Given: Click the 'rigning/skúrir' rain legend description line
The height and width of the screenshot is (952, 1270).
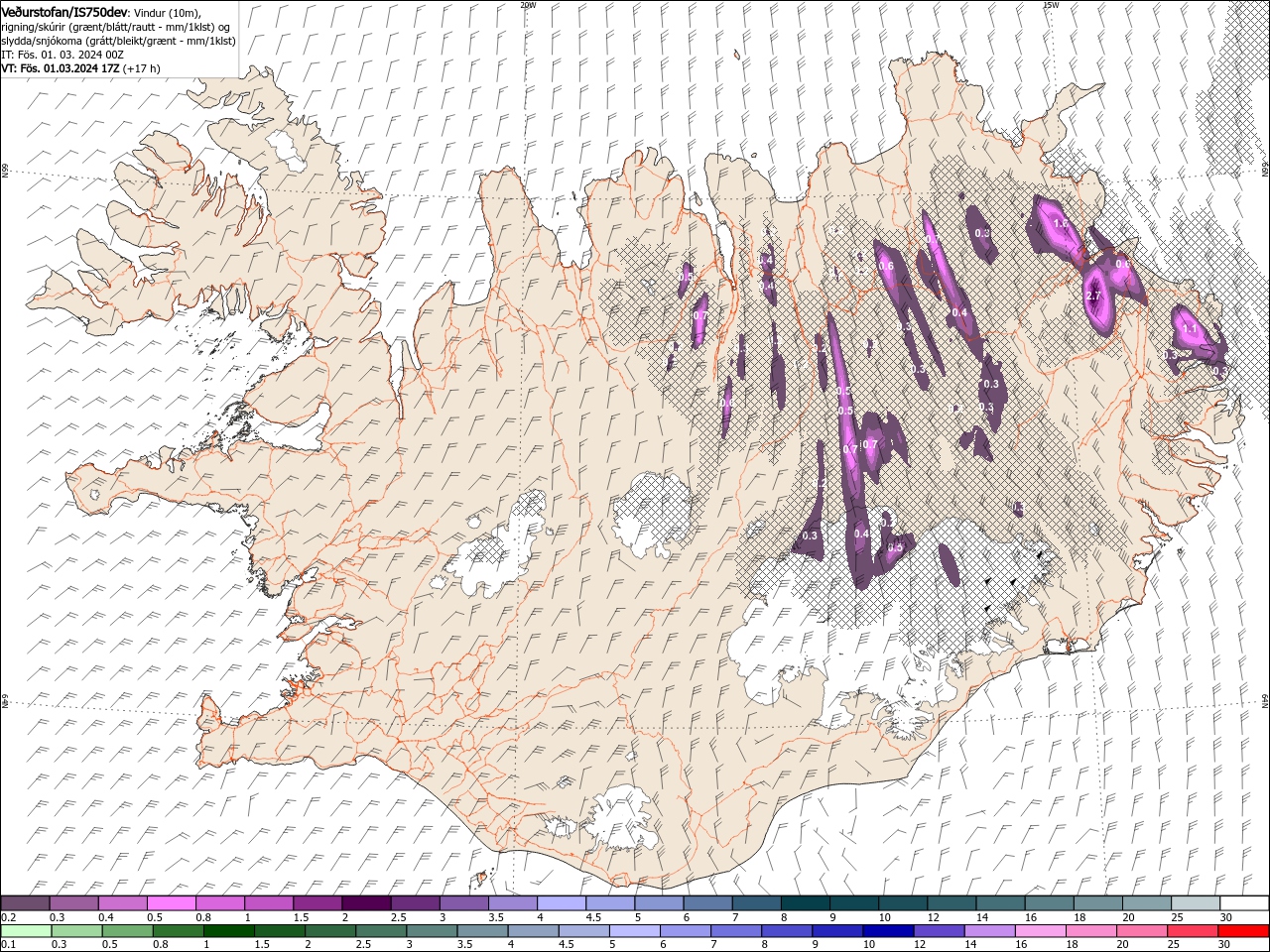Looking at the screenshot, I should pyautogui.click(x=114, y=27).
